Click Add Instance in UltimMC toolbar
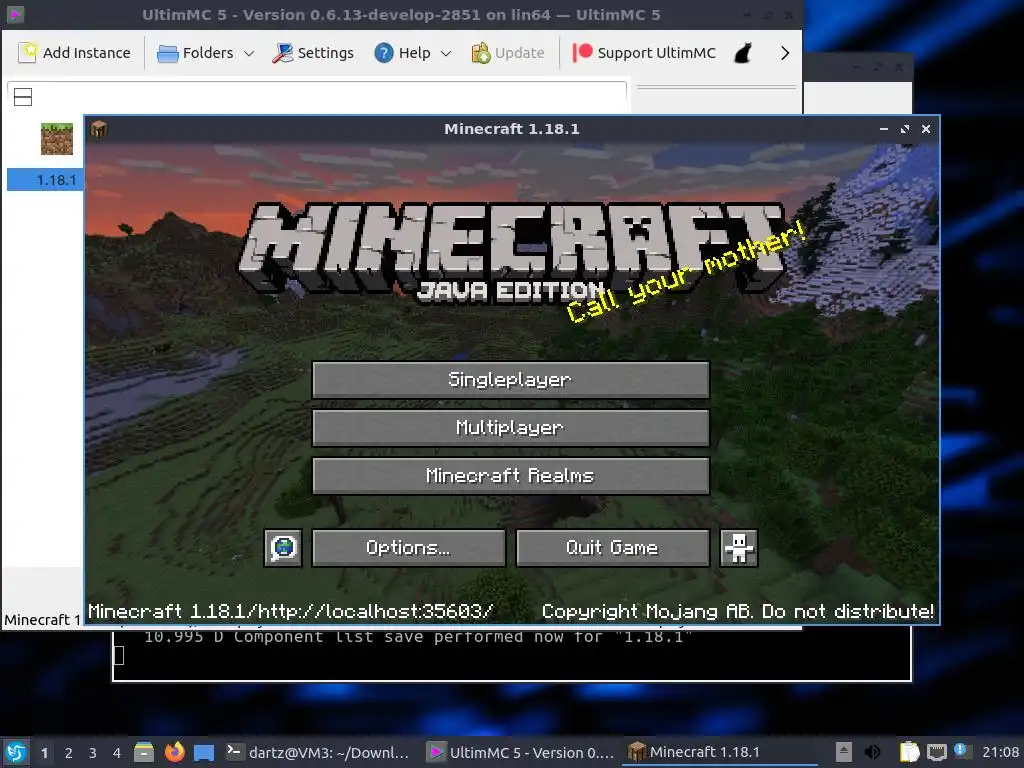 tap(74, 53)
